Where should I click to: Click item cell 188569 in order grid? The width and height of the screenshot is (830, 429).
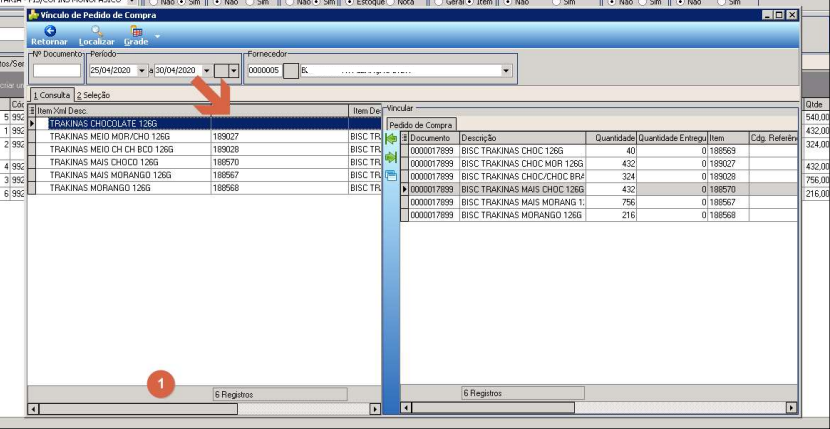(x=728, y=150)
